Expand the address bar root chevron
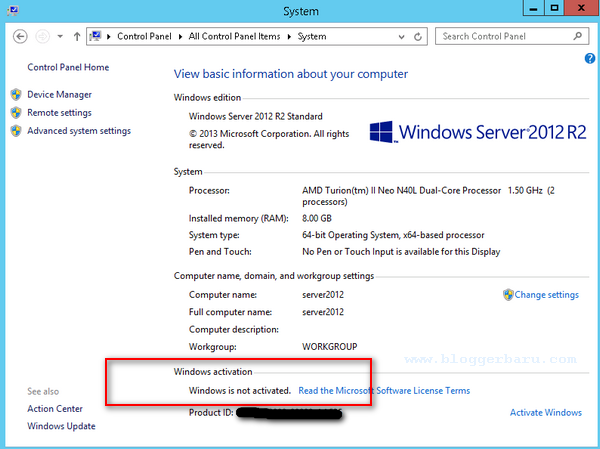The width and height of the screenshot is (600, 449). (109, 37)
